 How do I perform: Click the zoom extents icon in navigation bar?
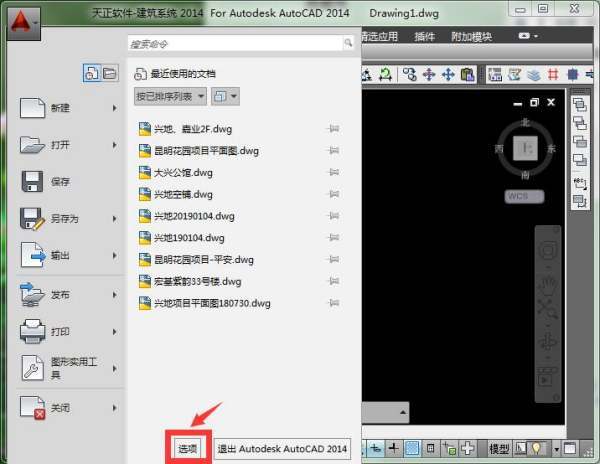(548, 309)
